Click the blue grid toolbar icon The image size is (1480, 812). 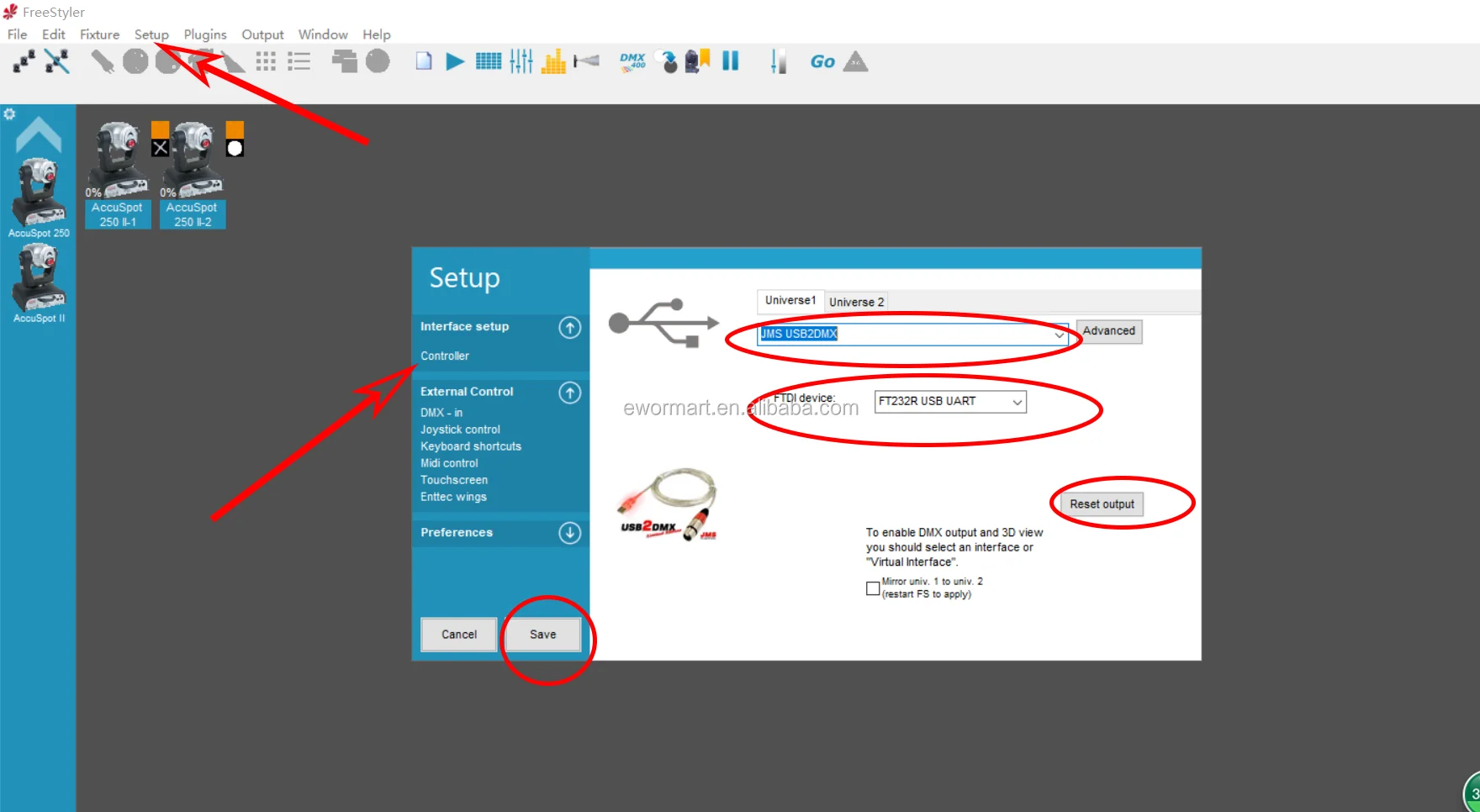tap(489, 61)
